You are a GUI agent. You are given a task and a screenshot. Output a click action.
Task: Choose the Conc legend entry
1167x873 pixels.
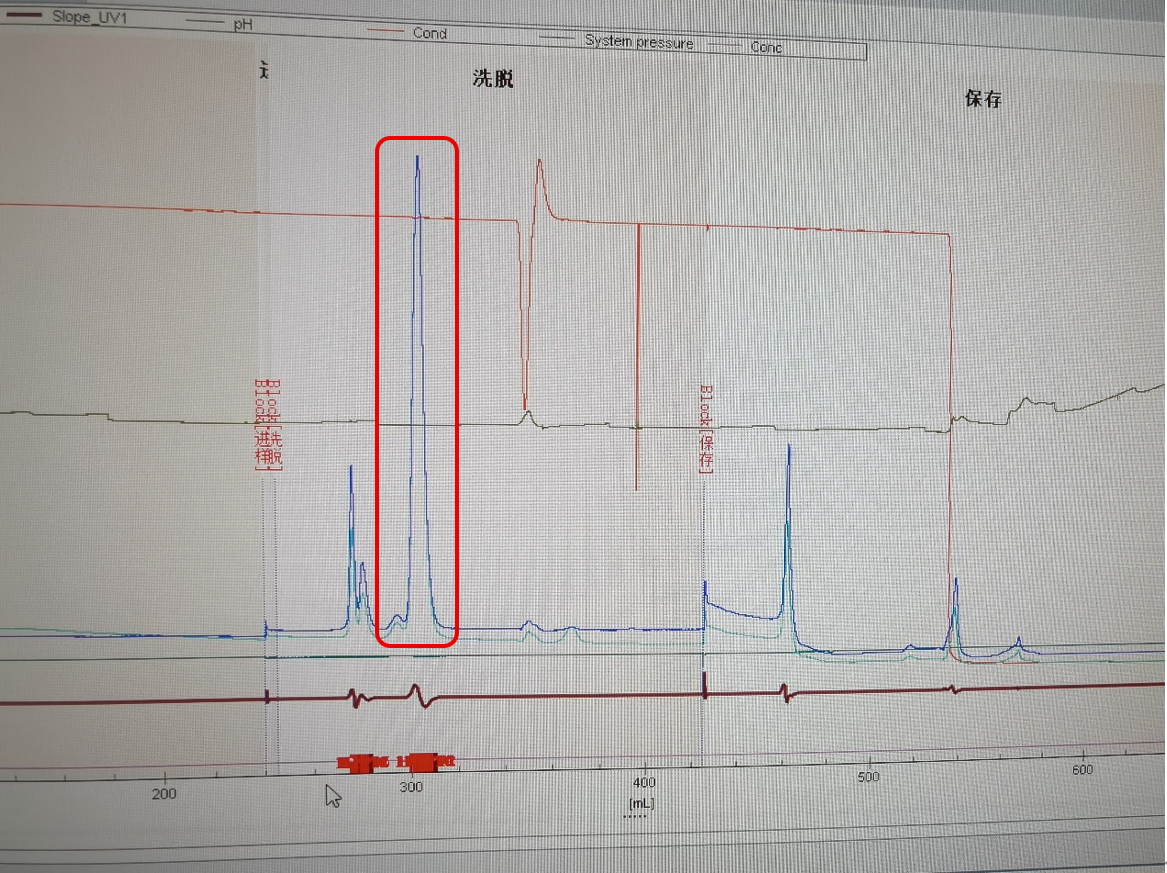click(x=766, y=47)
